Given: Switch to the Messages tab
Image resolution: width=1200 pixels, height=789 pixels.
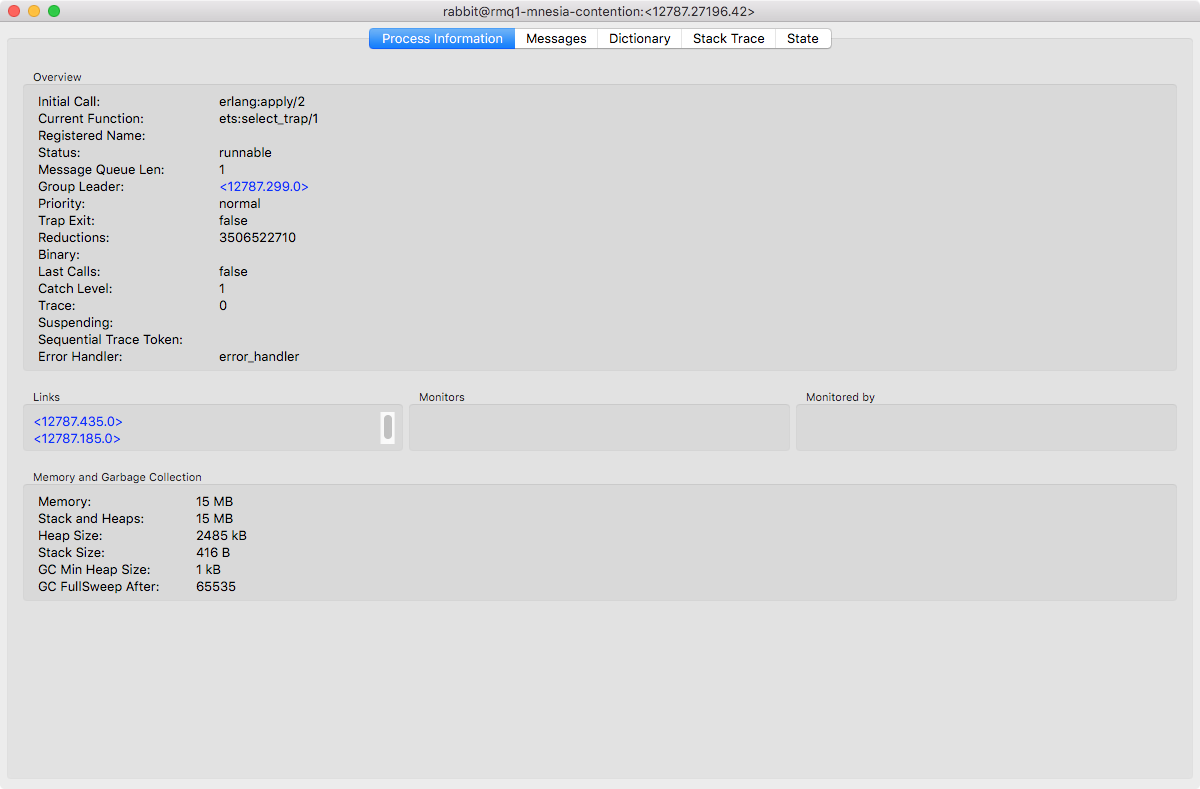Looking at the screenshot, I should click(x=556, y=38).
